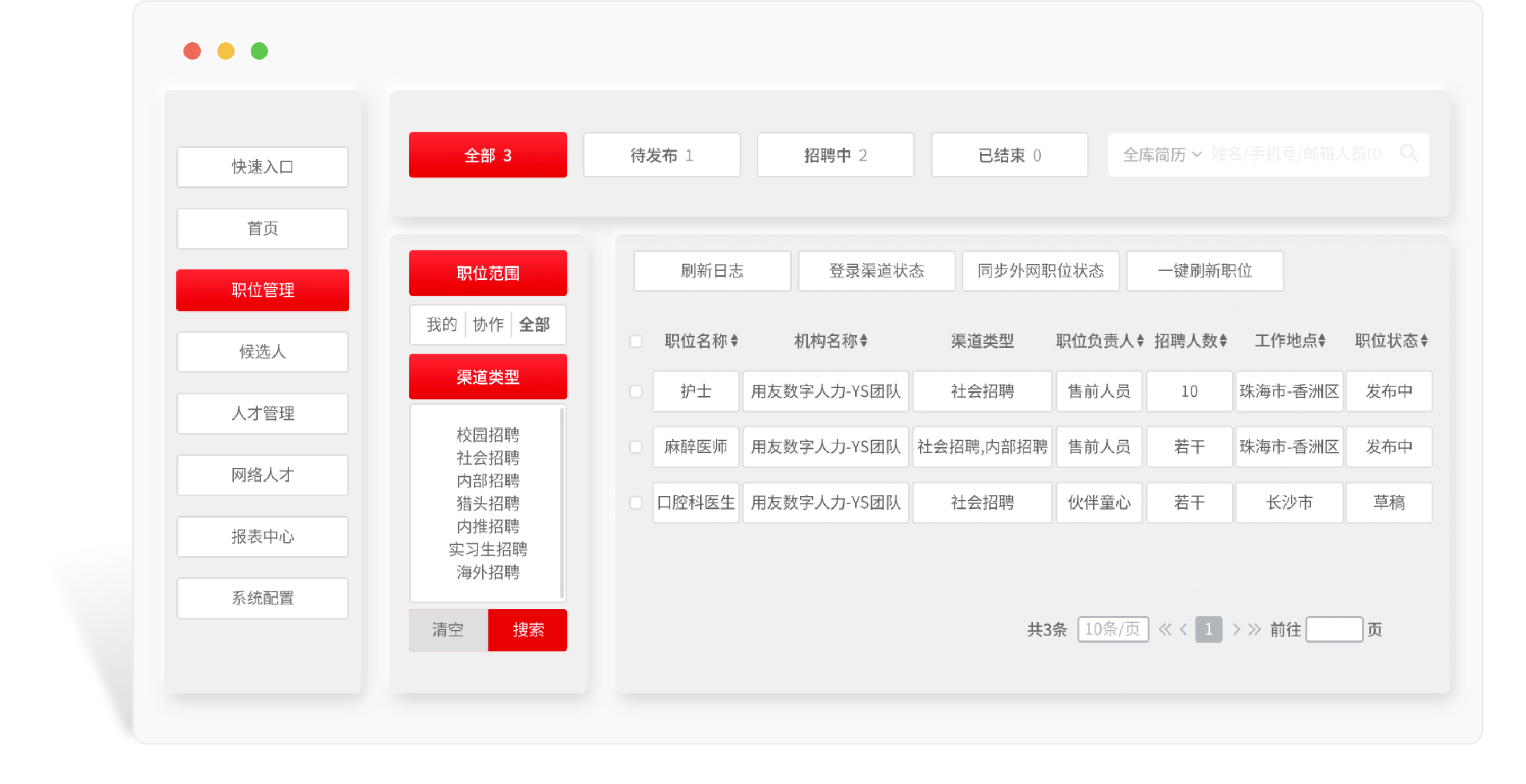Check the select-all checkbox in table header
1526x784 pixels.
[636, 341]
